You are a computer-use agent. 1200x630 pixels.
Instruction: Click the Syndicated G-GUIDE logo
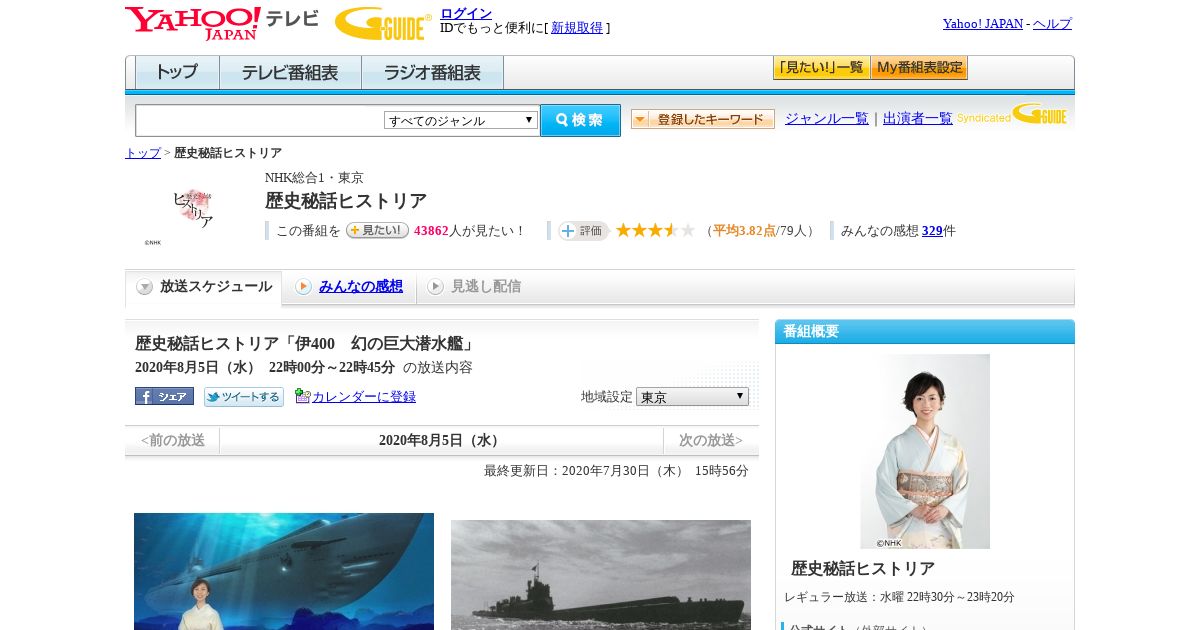(1012, 114)
